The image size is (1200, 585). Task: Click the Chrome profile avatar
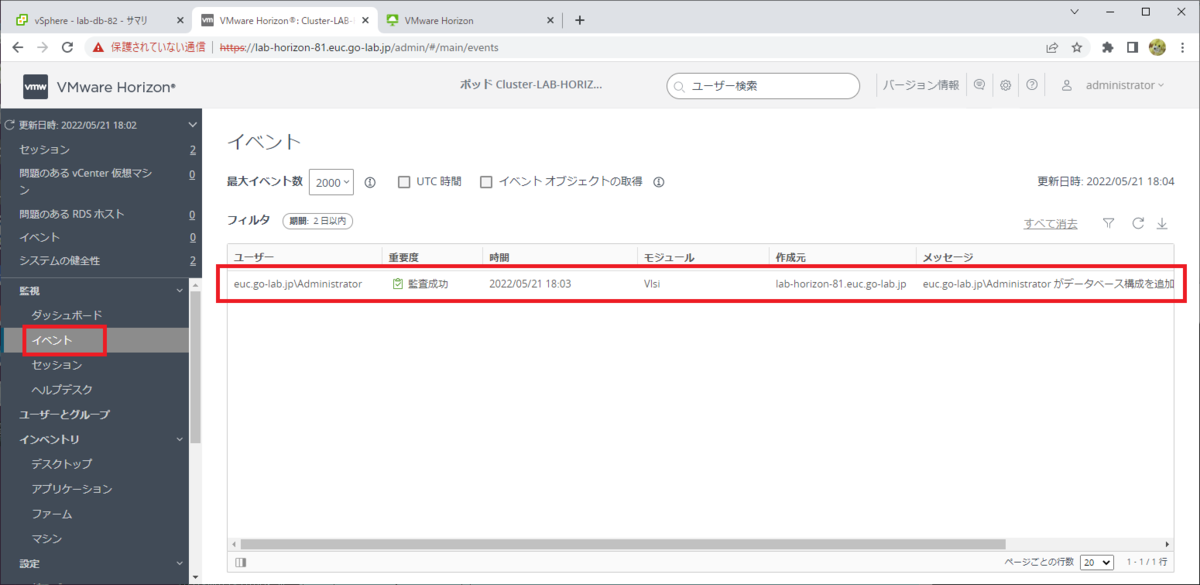(x=1158, y=47)
